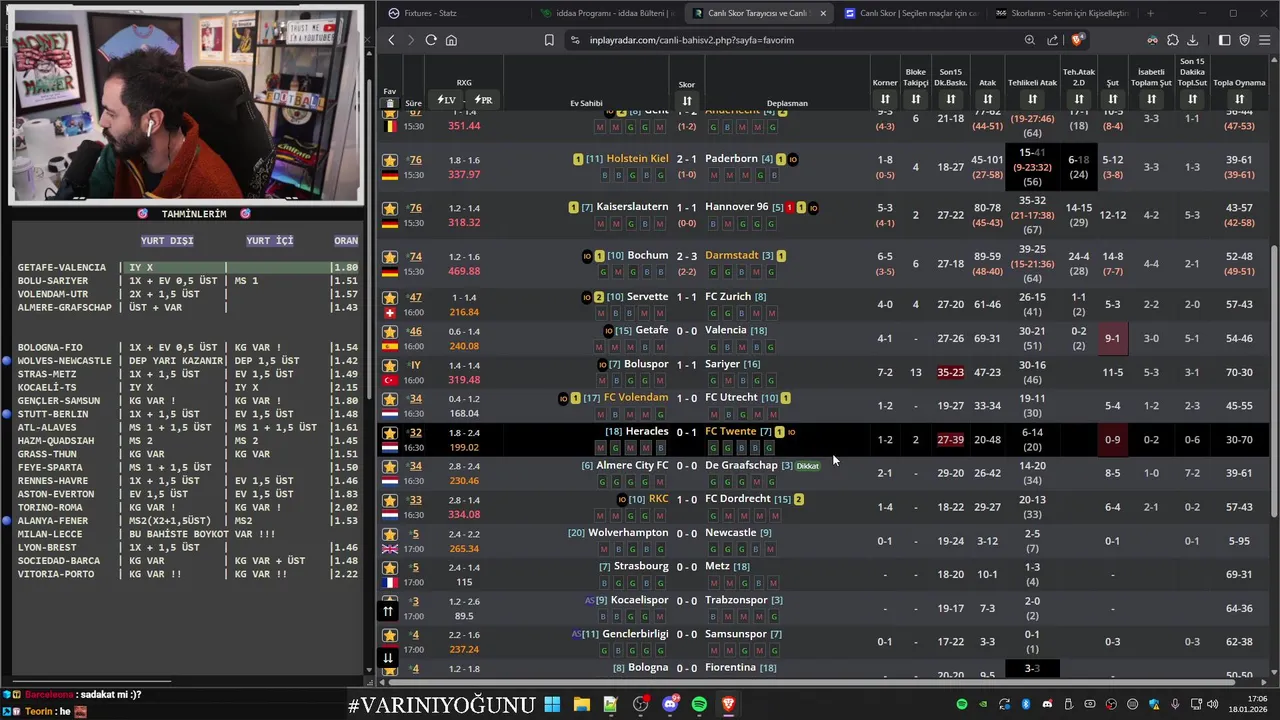Open Brave Shields lion icon
Viewport: 1280px width, 720px height.
[1077, 40]
